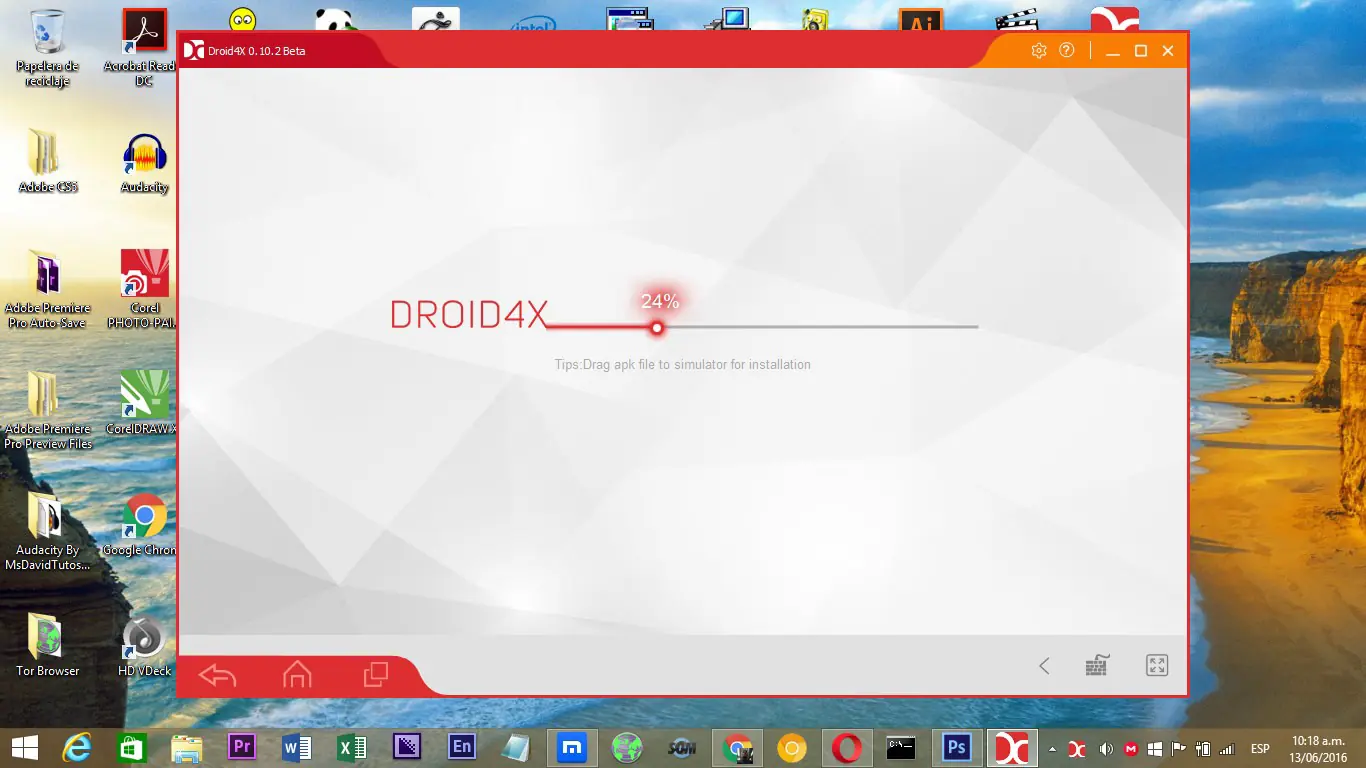Open Microsoft Word from taskbar

297,747
